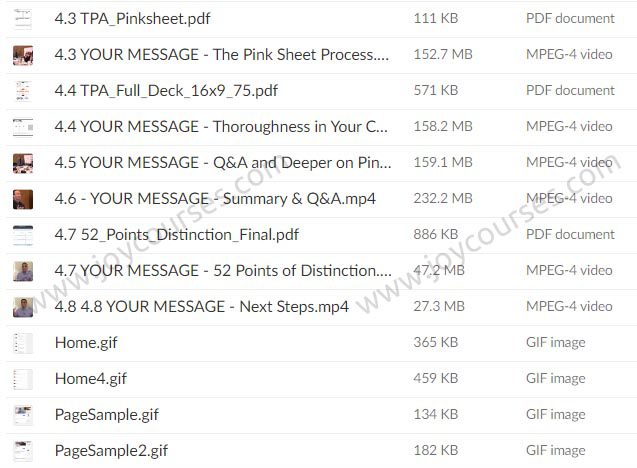Select the PageSample2.gif thumbnail icon

23,451
